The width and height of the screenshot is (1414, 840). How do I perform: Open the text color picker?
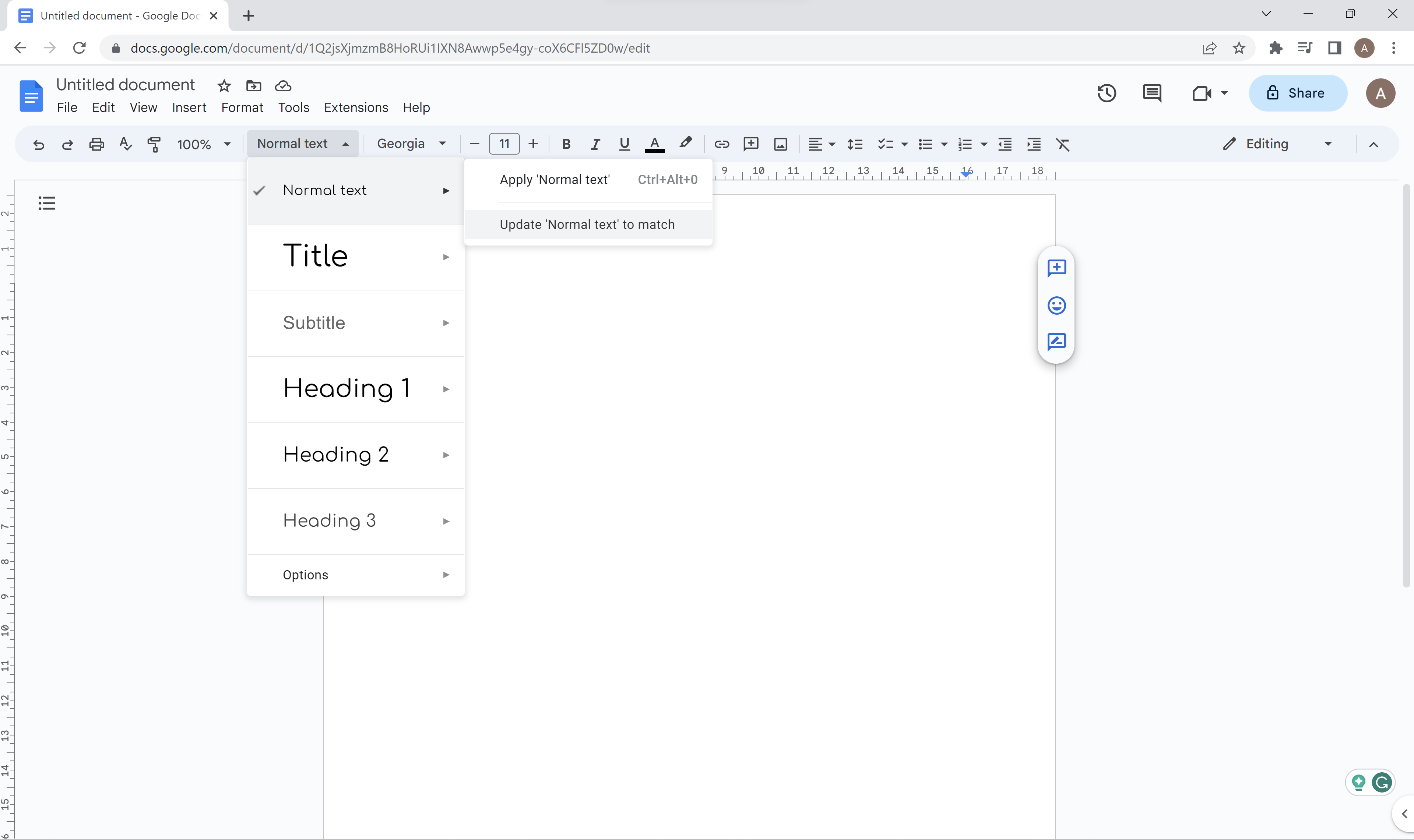click(x=654, y=144)
